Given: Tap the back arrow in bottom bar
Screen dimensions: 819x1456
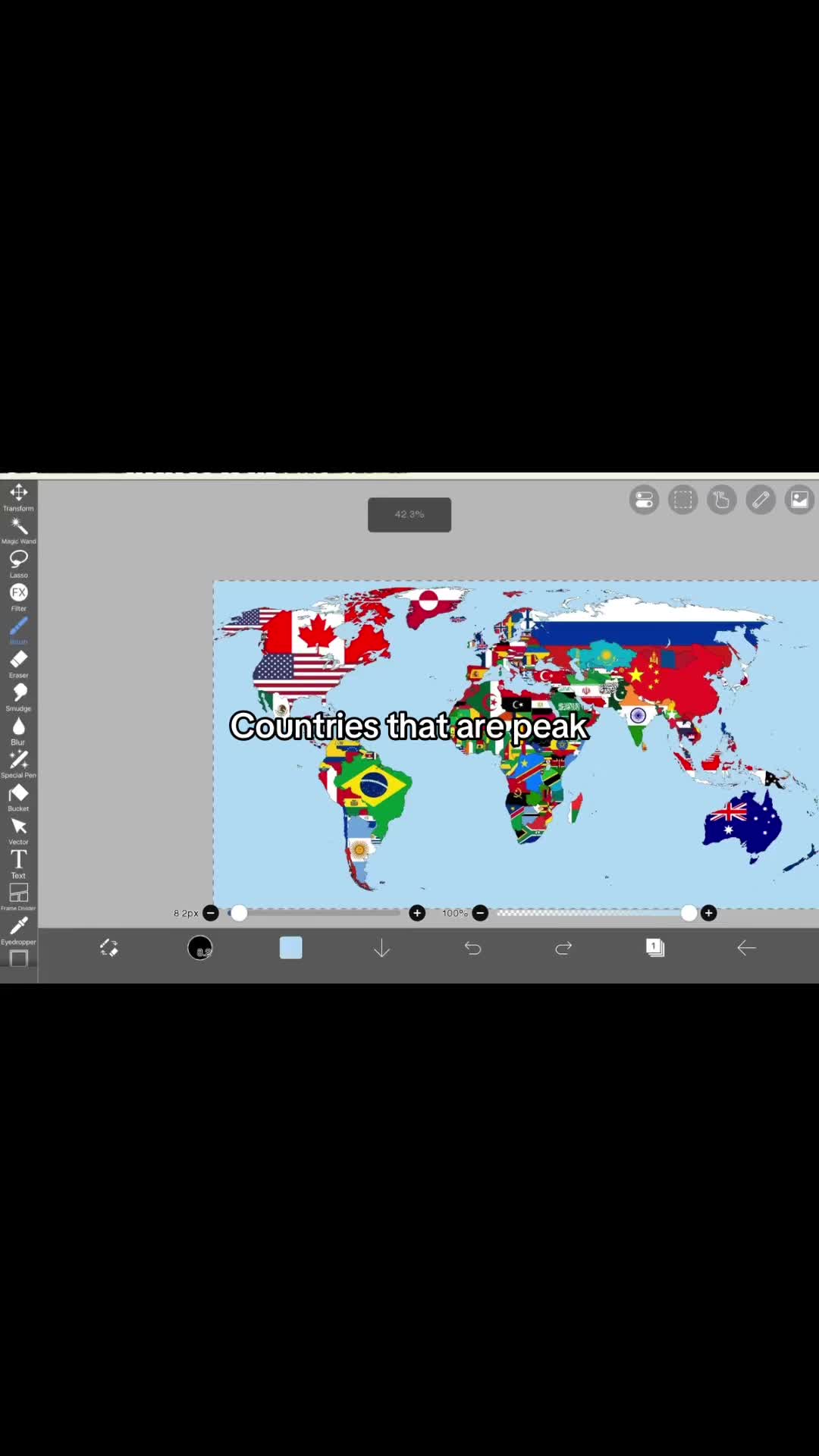Looking at the screenshot, I should click(746, 948).
